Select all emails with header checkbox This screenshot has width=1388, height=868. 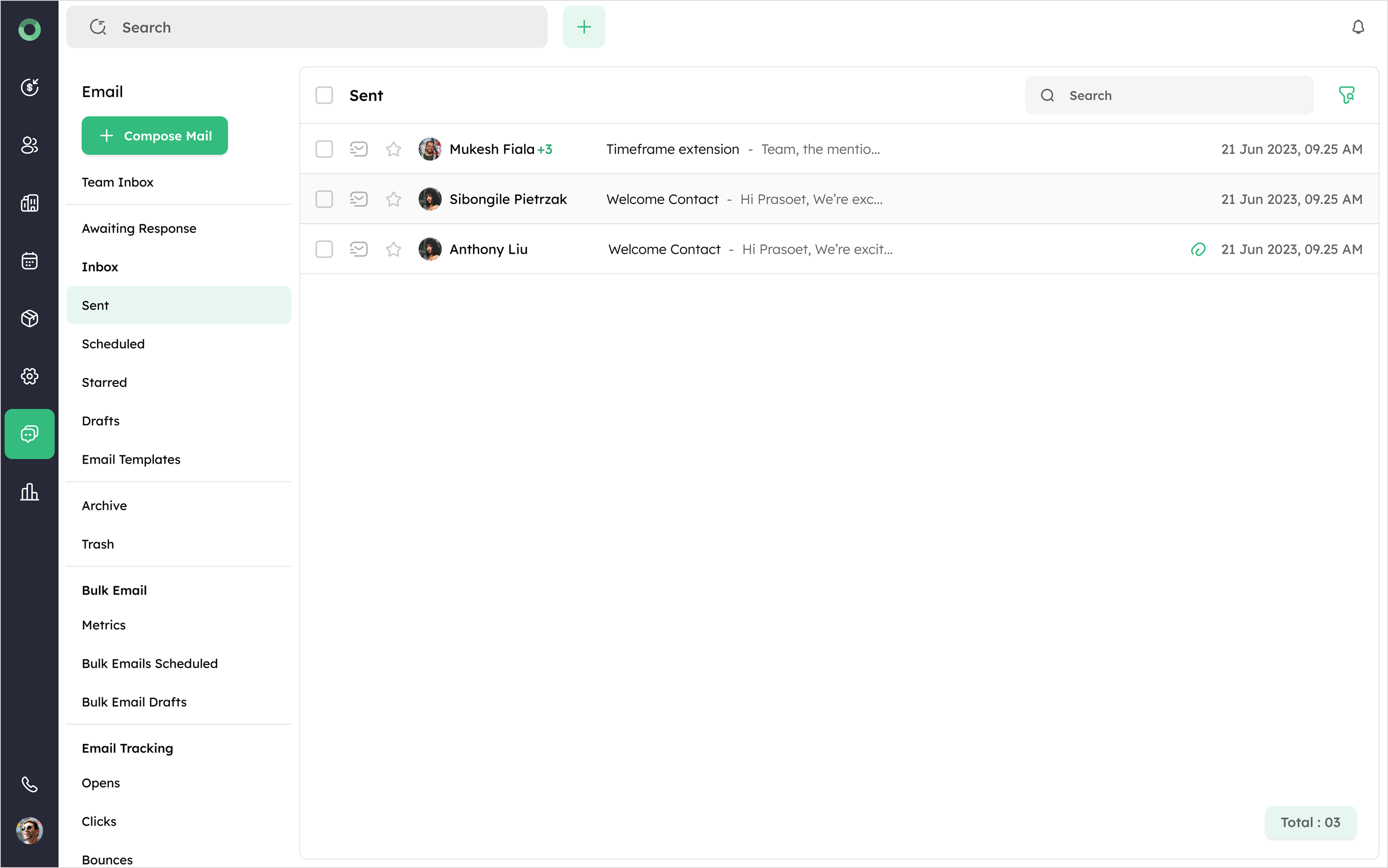pyautogui.click(x=324, y=95)
